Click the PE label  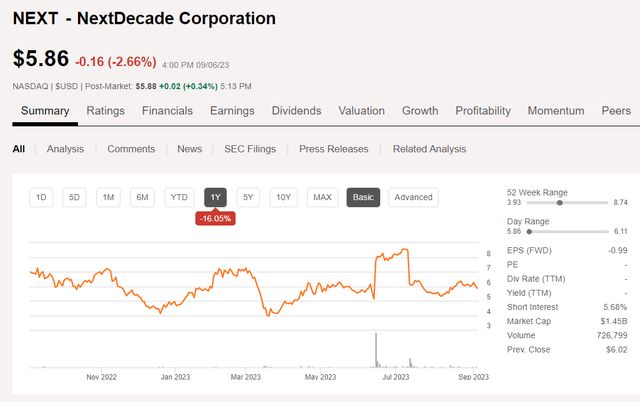(x=512, y=264)
